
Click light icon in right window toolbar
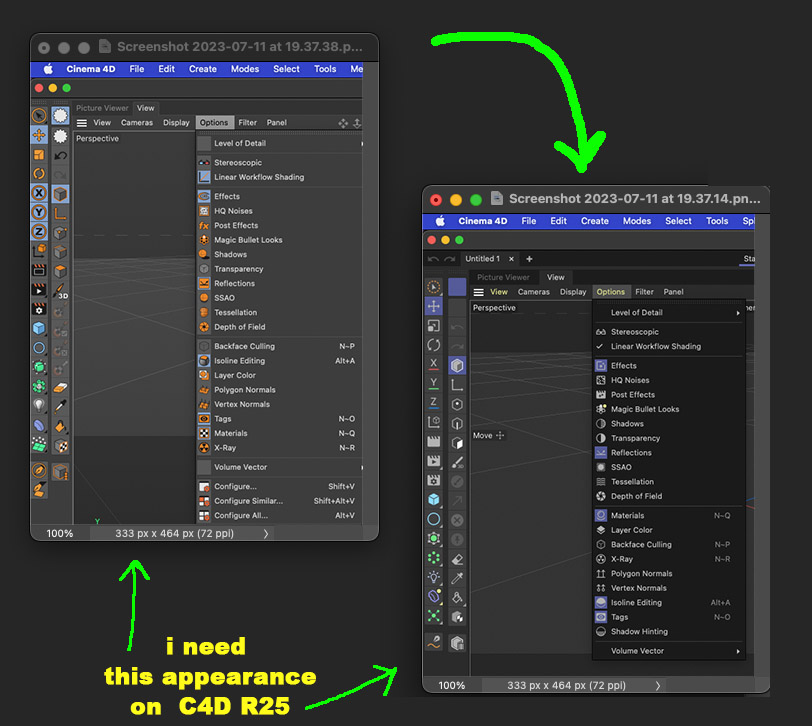coord(433,577)
